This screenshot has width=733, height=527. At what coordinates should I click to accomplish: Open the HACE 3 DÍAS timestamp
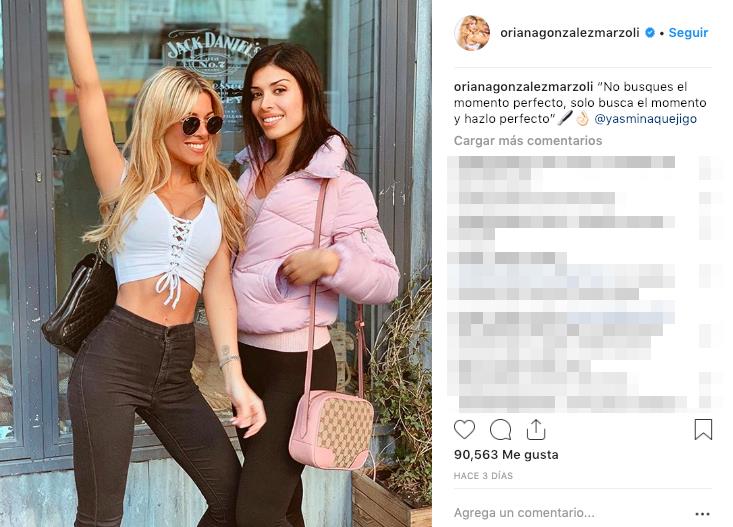(483, 476)
